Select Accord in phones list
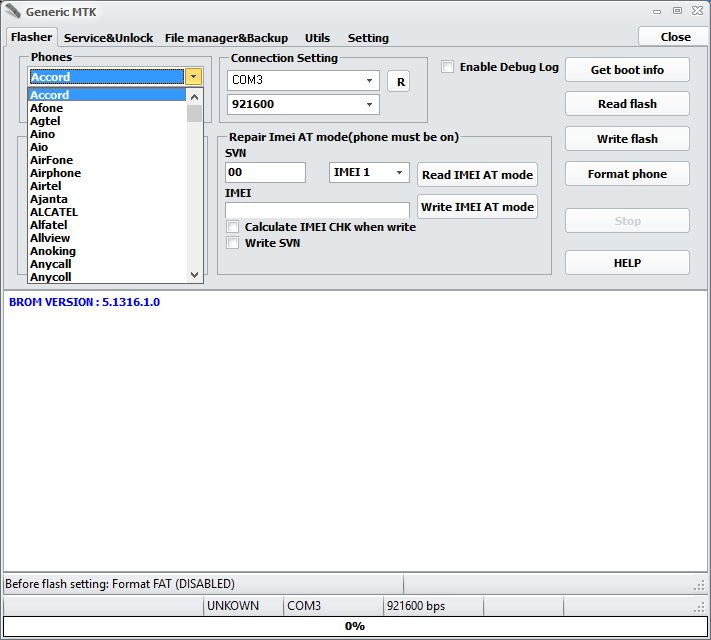 point(107,95)
